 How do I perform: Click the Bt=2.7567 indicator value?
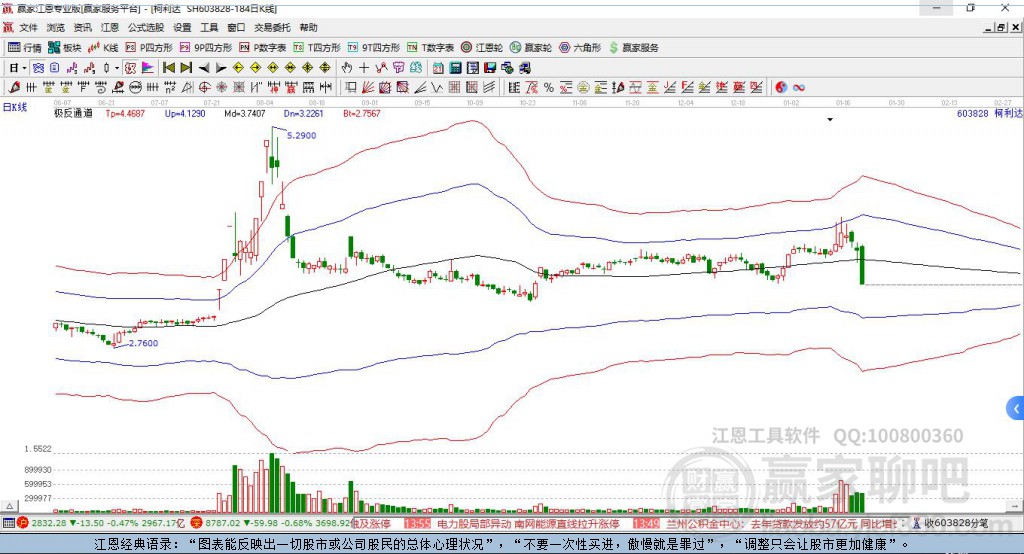[x=362, y=114]
